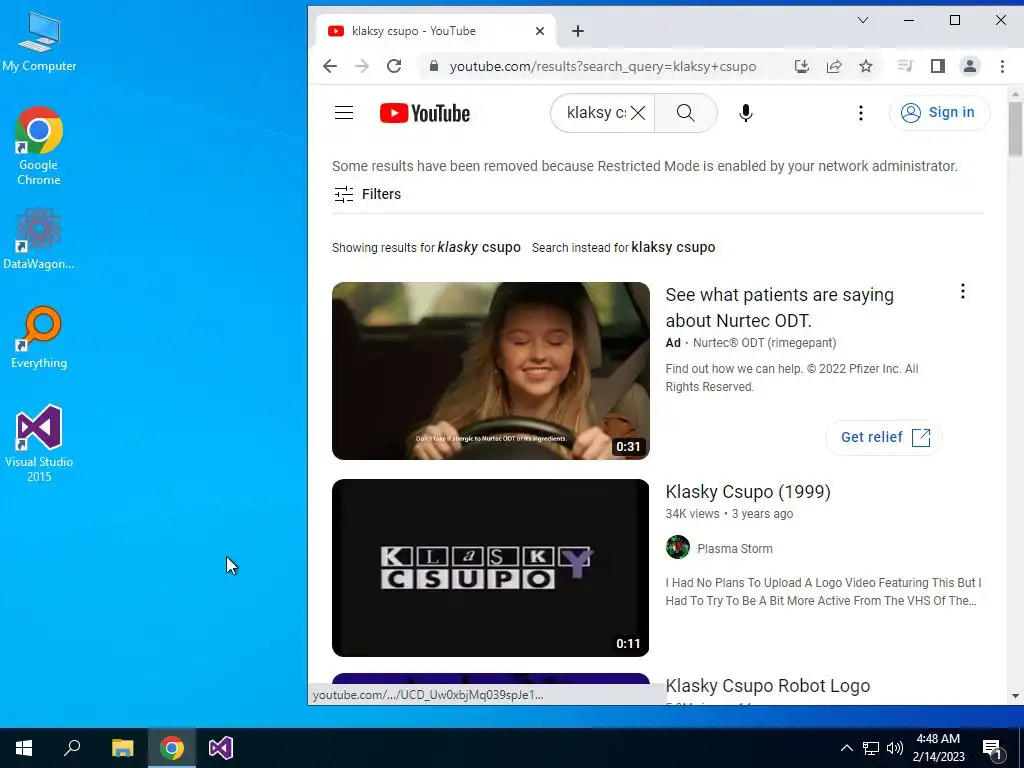Open File Explorer from the taskbar
1024x768 pixels.
tap(122, 748)
